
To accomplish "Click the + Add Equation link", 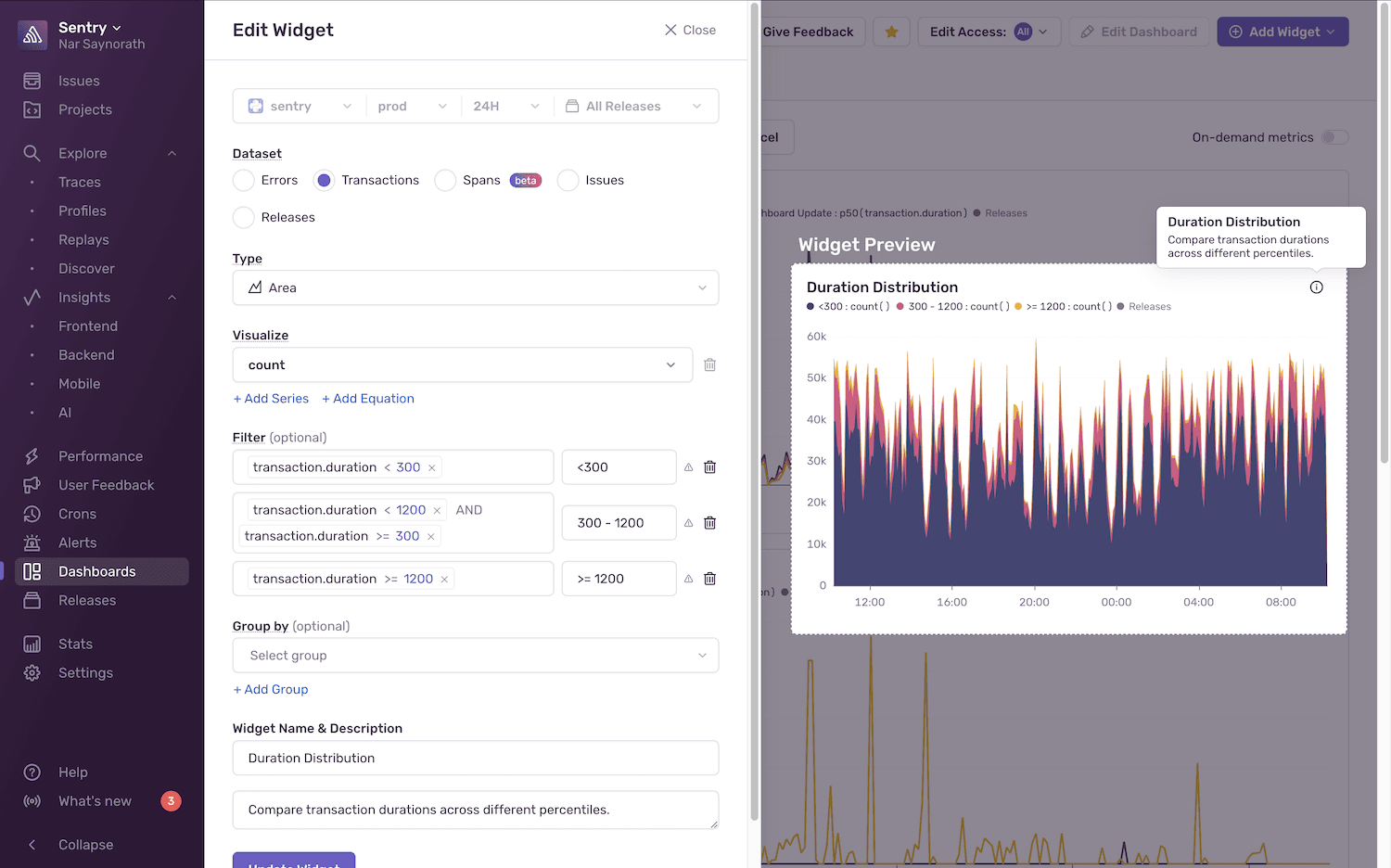I will [x=367, y=398].
